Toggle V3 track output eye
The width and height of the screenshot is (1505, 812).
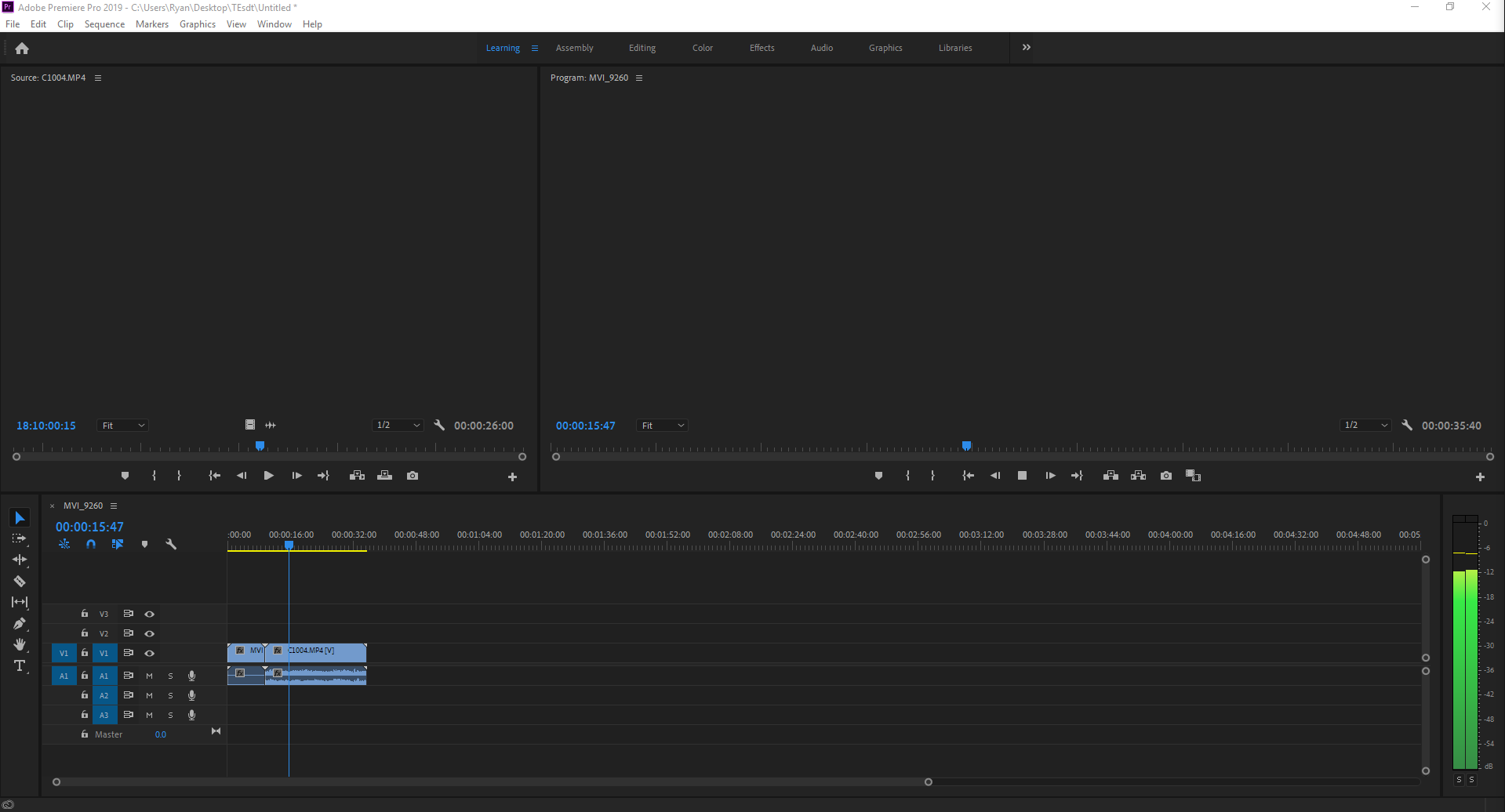(x=149, y=614)
